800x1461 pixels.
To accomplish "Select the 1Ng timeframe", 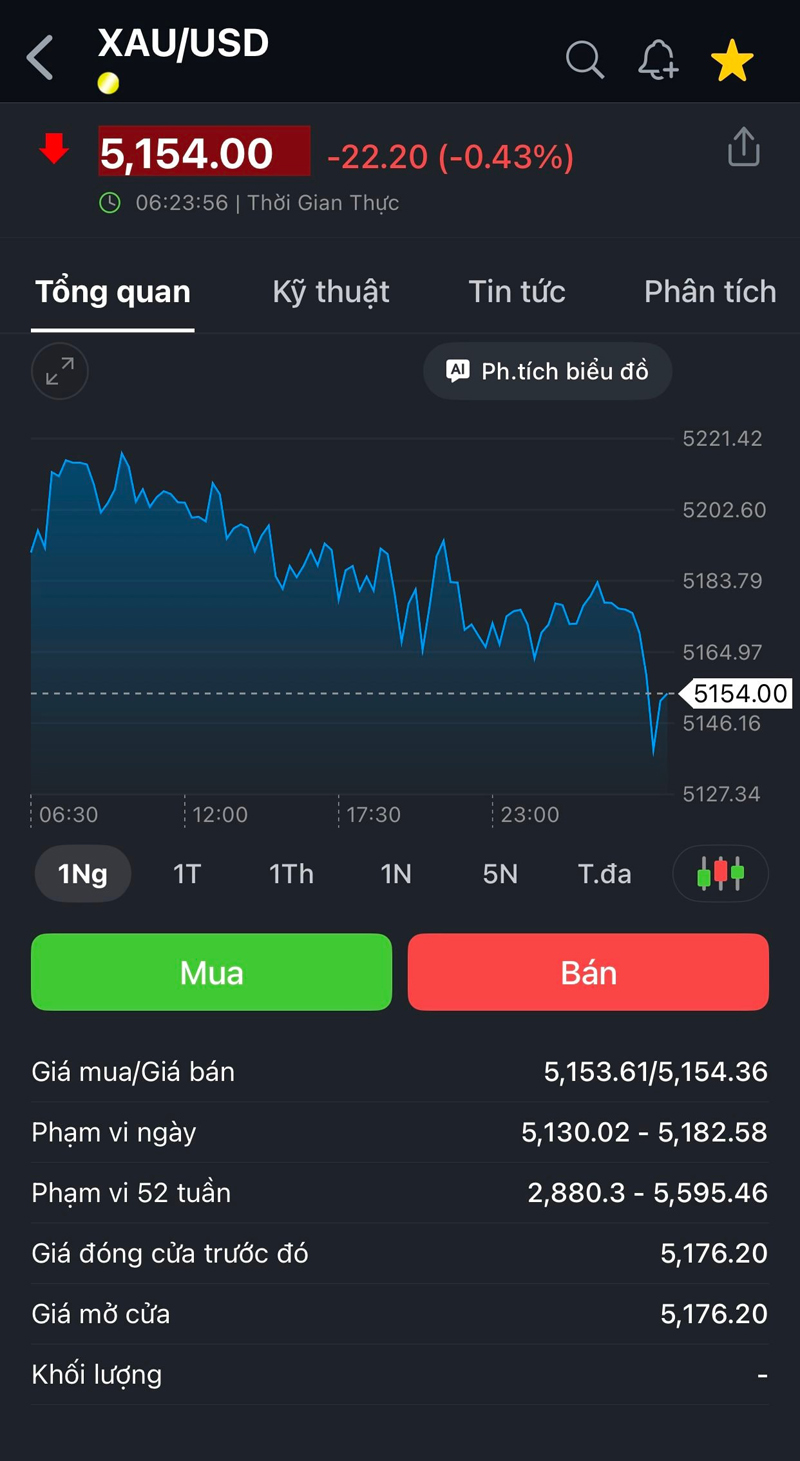I will [x=83, y=874].
